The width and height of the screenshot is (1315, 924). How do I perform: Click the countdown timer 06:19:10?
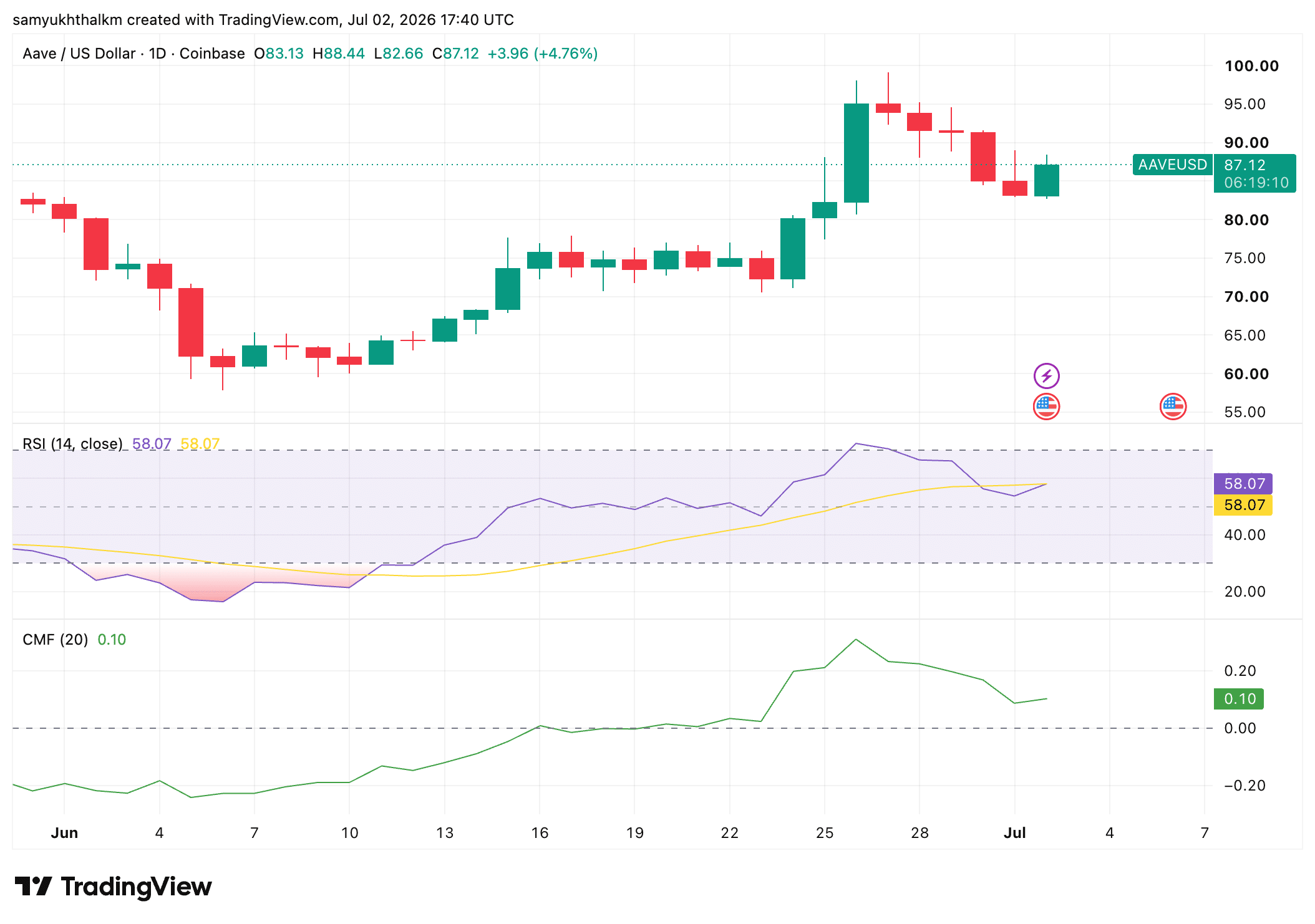pyautogui.click(x=1256, y=183)
